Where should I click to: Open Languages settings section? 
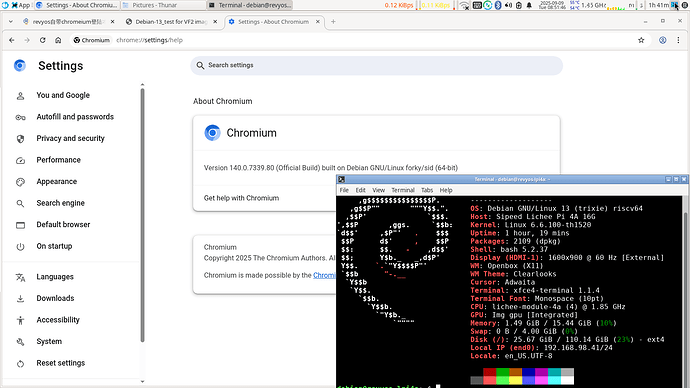pos(55,277)
